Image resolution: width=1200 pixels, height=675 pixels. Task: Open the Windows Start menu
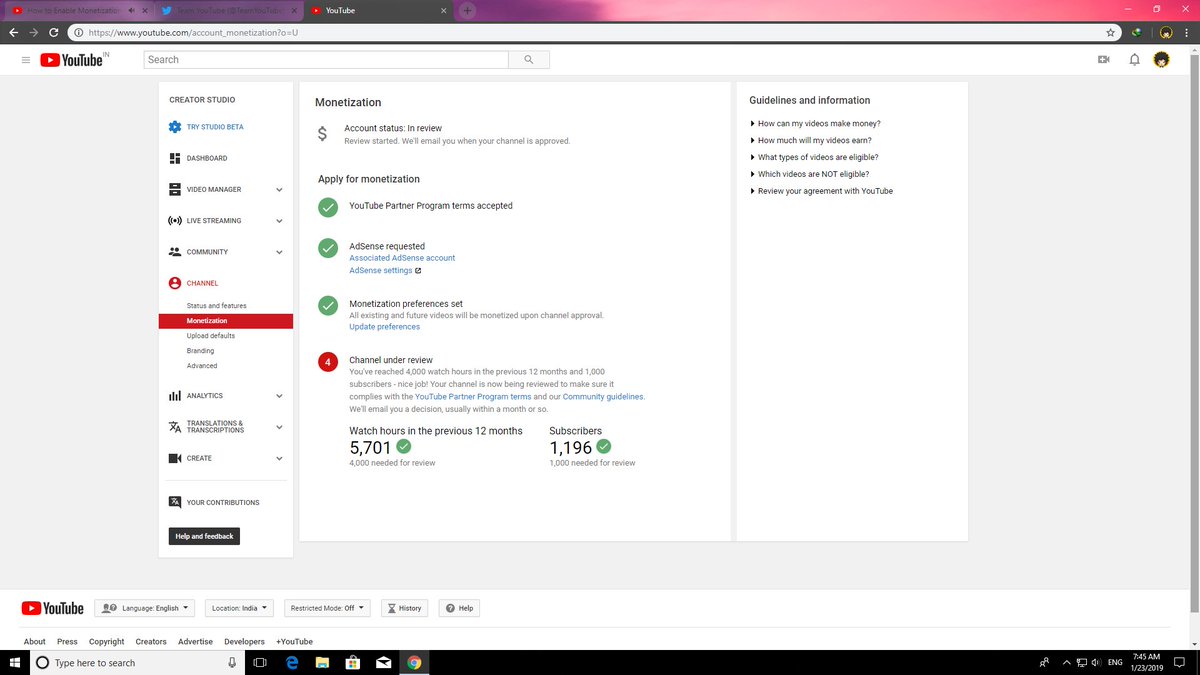14,662
